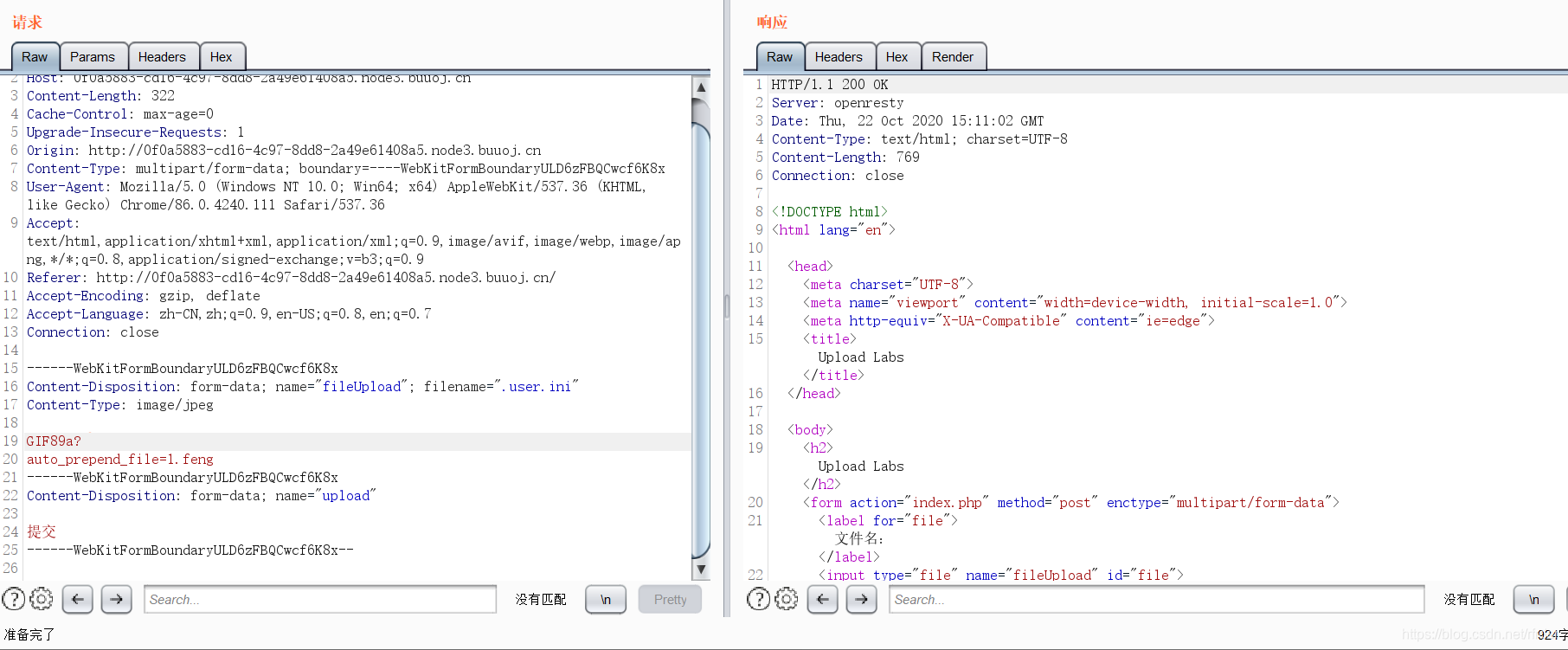Image resolution: width=1568 pixels, height=650 pixels.
Task: Switch to the response Headers tab
Action: tap(839, 57)
